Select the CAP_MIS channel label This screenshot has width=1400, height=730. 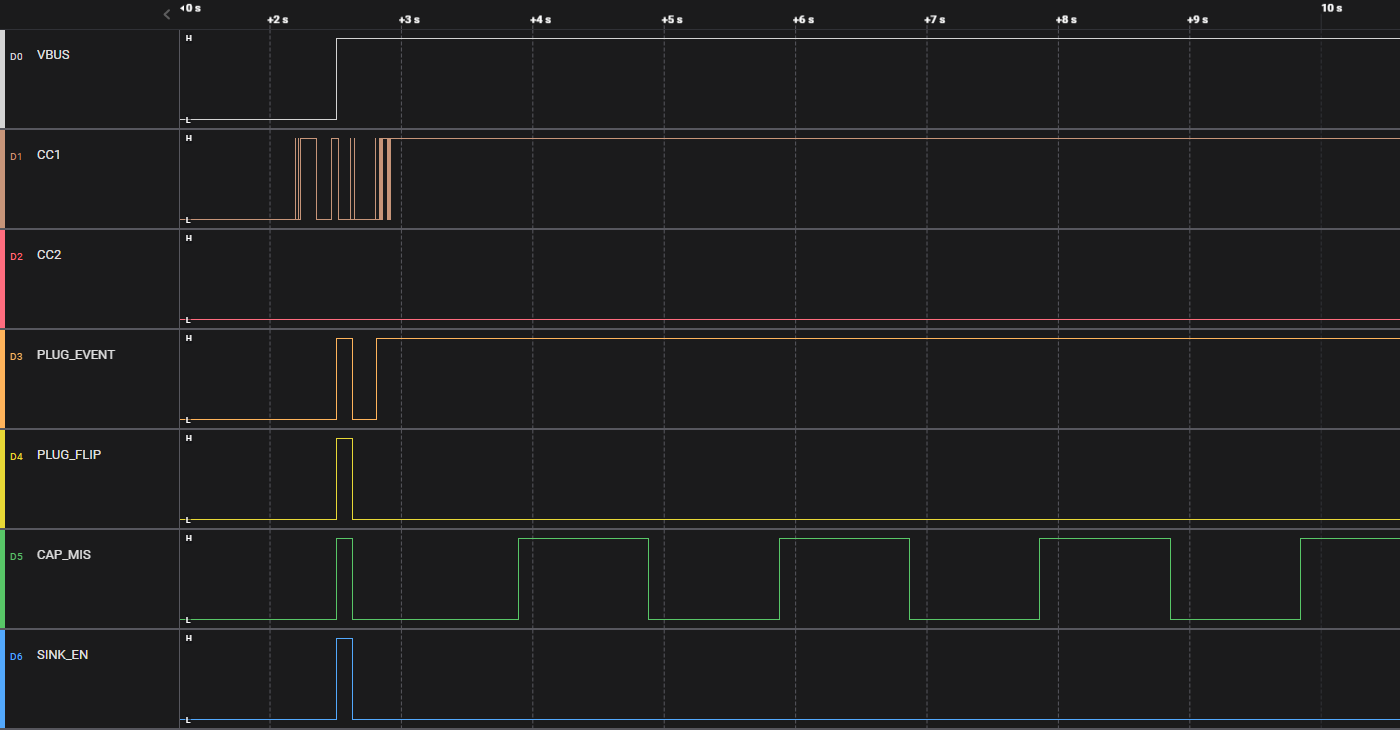coord(64,555)
